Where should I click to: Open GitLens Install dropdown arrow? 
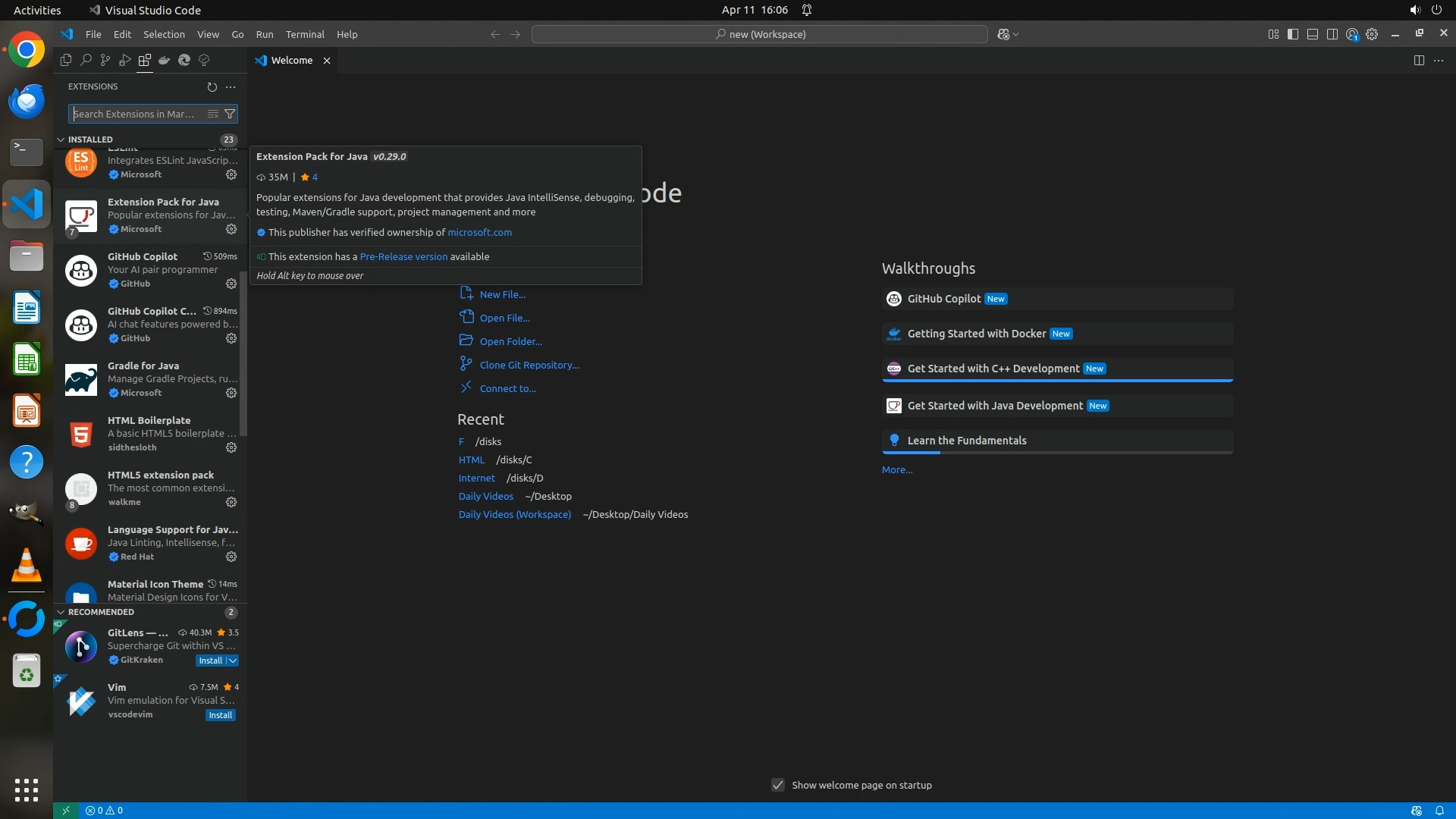point(234,661)
